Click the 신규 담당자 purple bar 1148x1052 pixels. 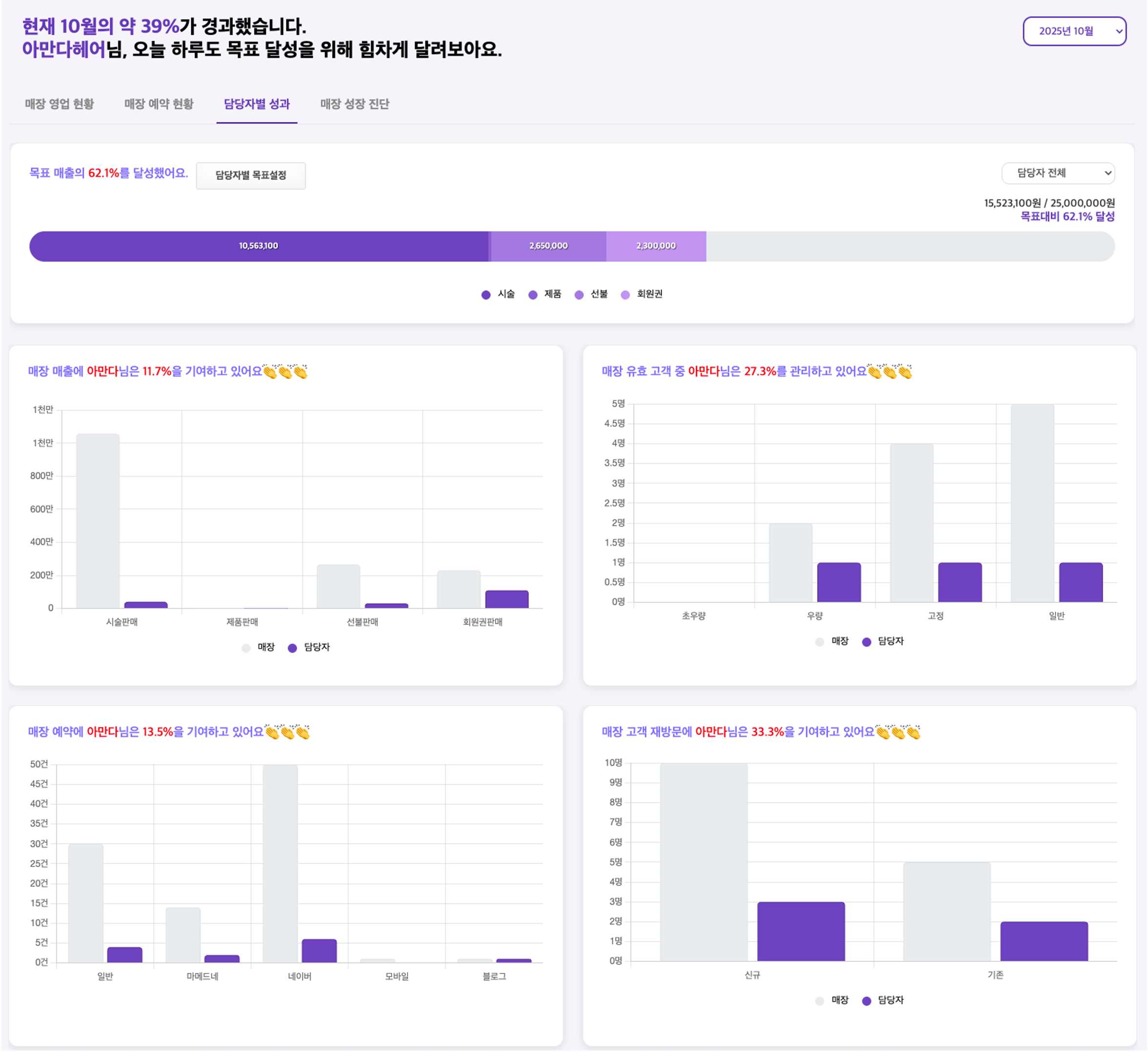pyautogui.click(x=801, y=931)
